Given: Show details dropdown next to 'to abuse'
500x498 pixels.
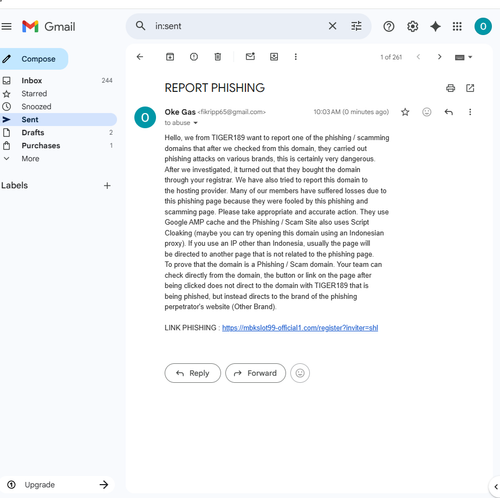Looking at the screenshot, I should click(196, 123).
